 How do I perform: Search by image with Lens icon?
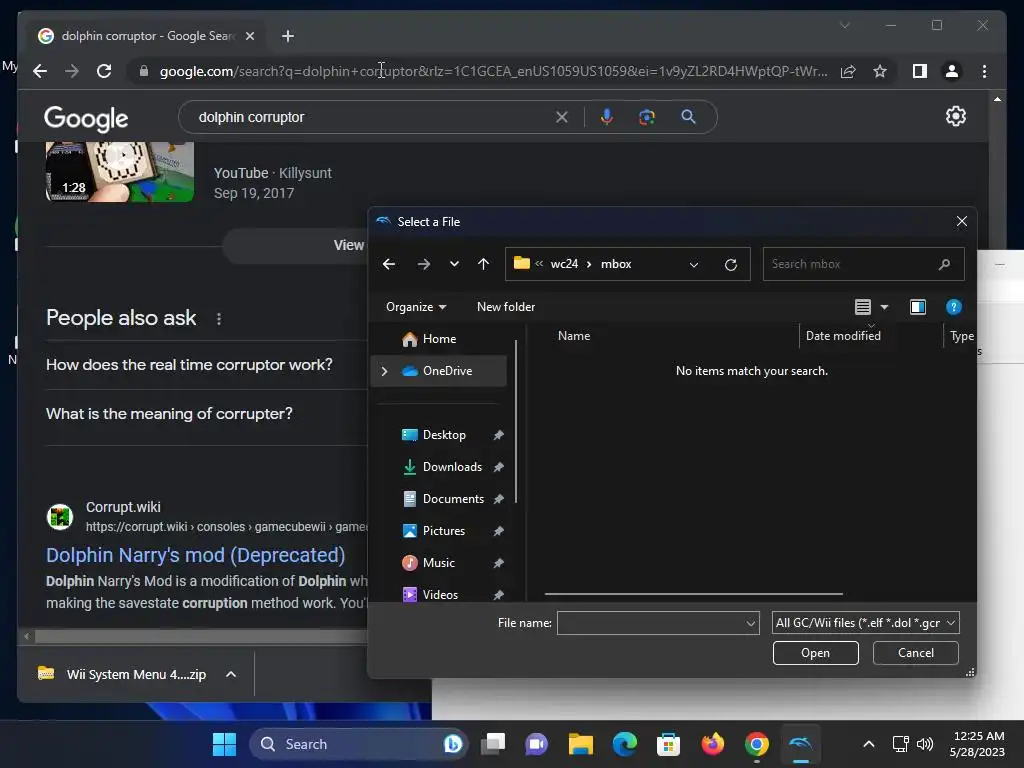tap(647, 117)
